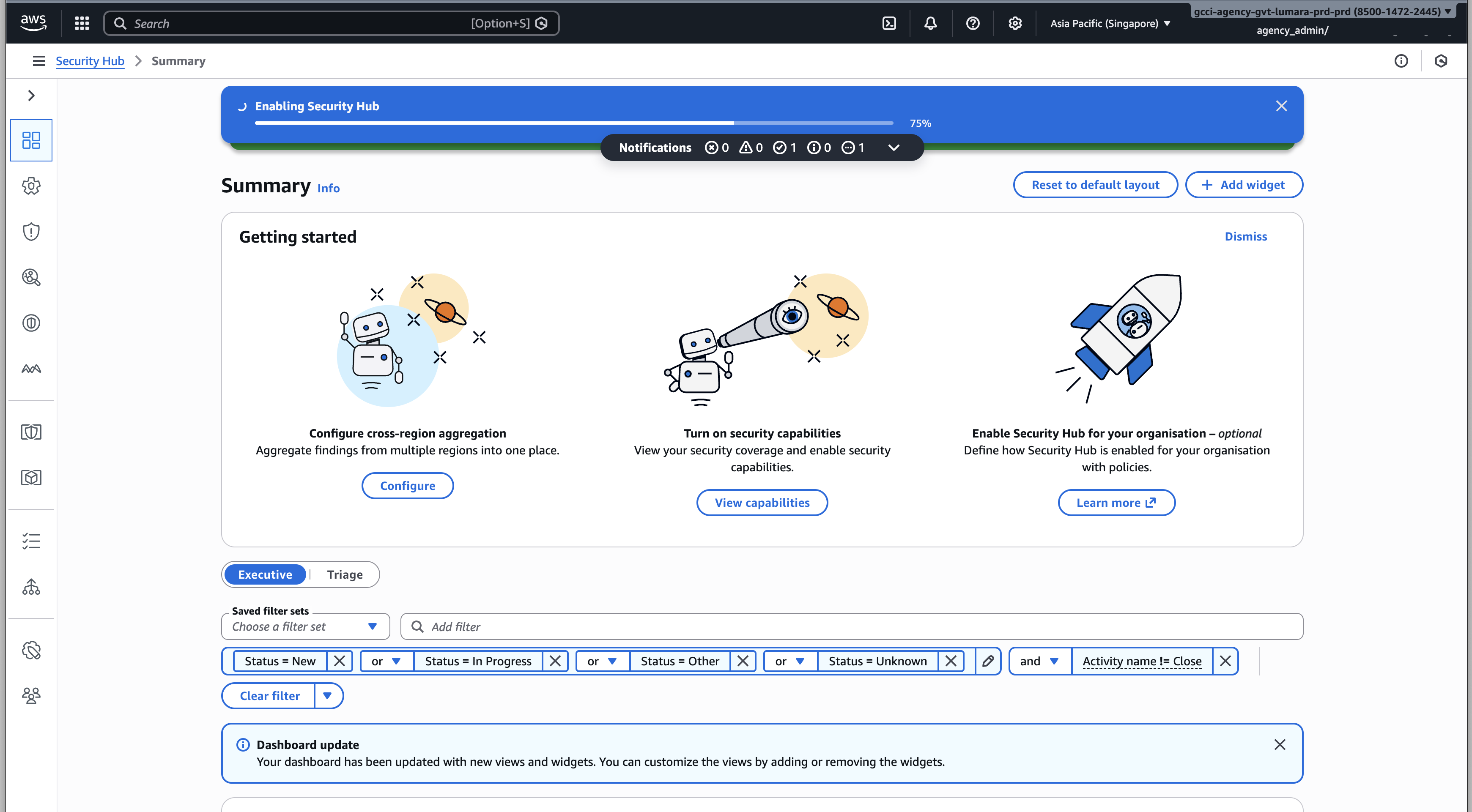This screenshot has width=1472, height=812.
Task: Focus the Add filter input
Action: [851, 627]
